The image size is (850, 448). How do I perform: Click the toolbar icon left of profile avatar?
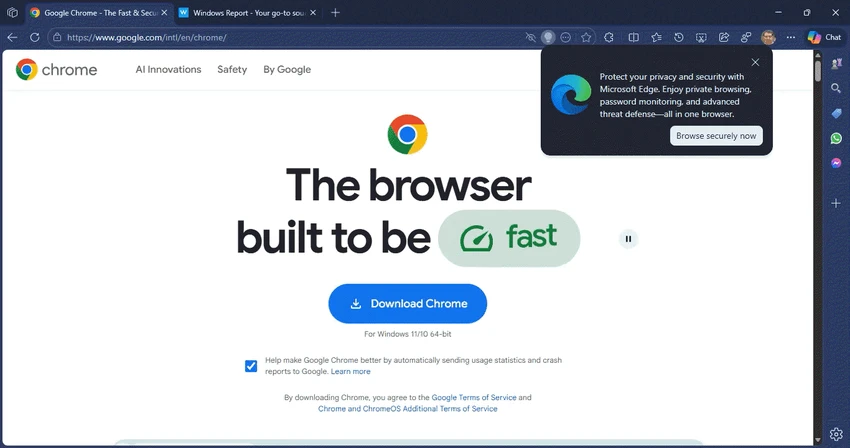point(746,37)
